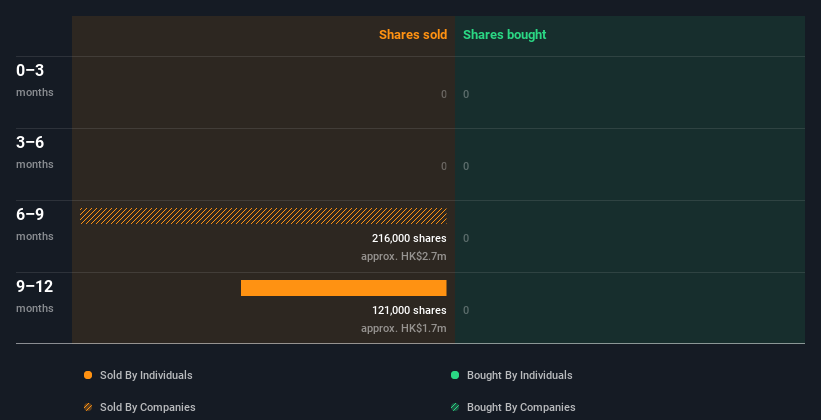The width and height of the screenshot is (821, 420).
Task: Click the striped Sold By Companies legend icon
Action: pos(88,407)
